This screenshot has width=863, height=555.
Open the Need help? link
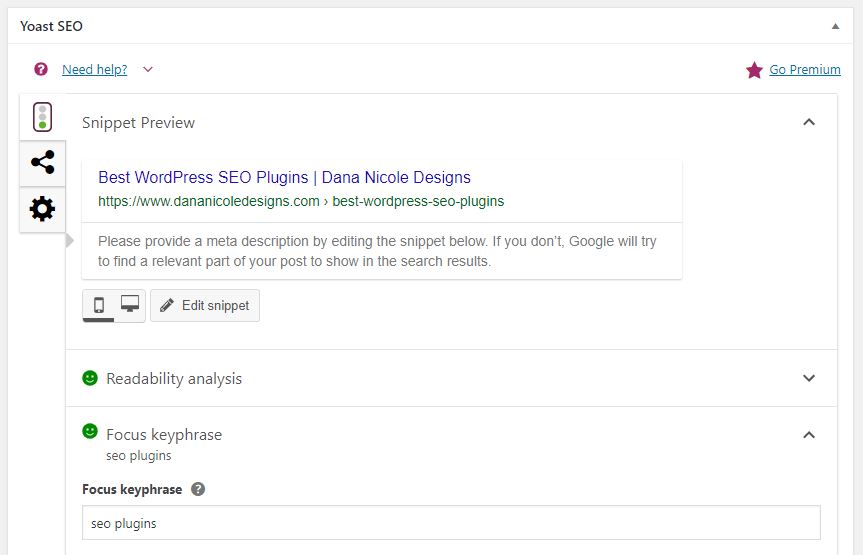95,70
